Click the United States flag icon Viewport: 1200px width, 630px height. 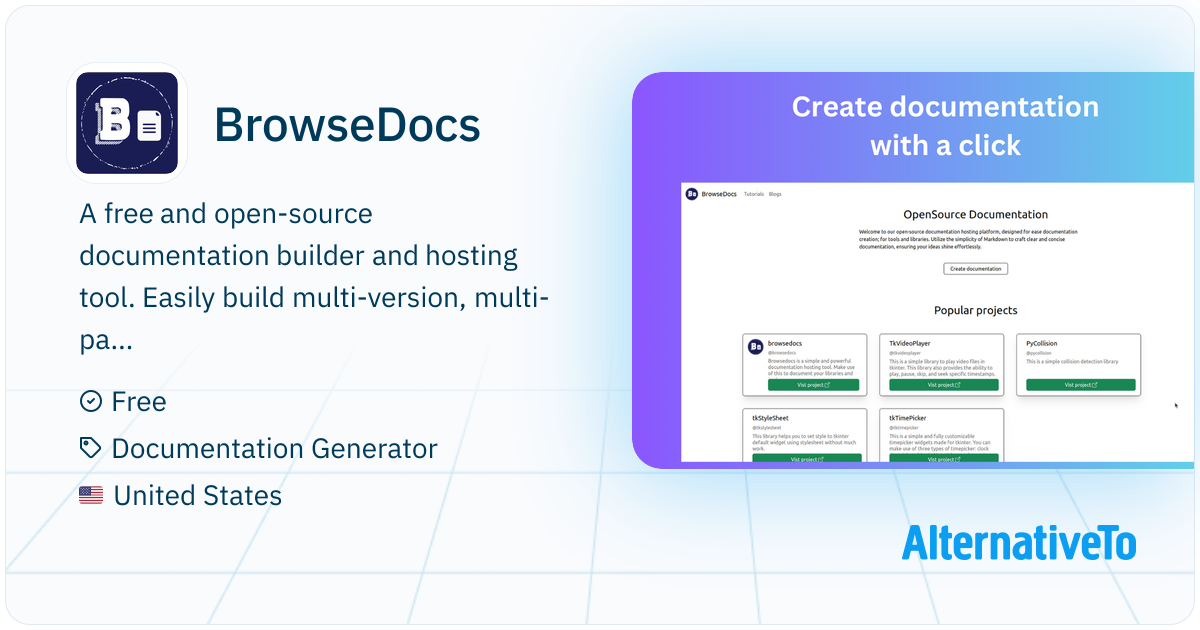coord(91,495)
